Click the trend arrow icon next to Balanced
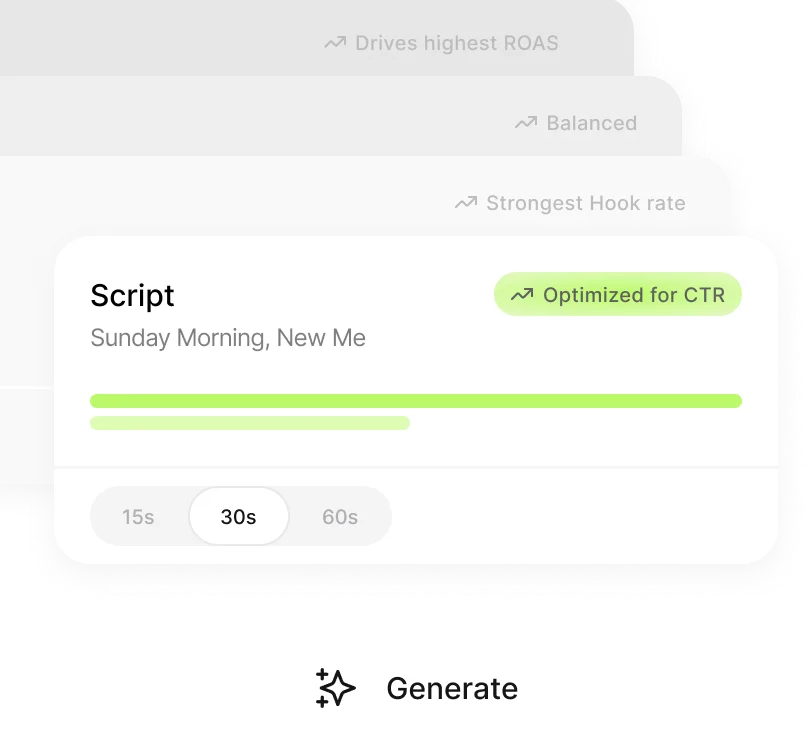Screen dimensions: 808x752 pyautogui.click(x=524, y=123)
